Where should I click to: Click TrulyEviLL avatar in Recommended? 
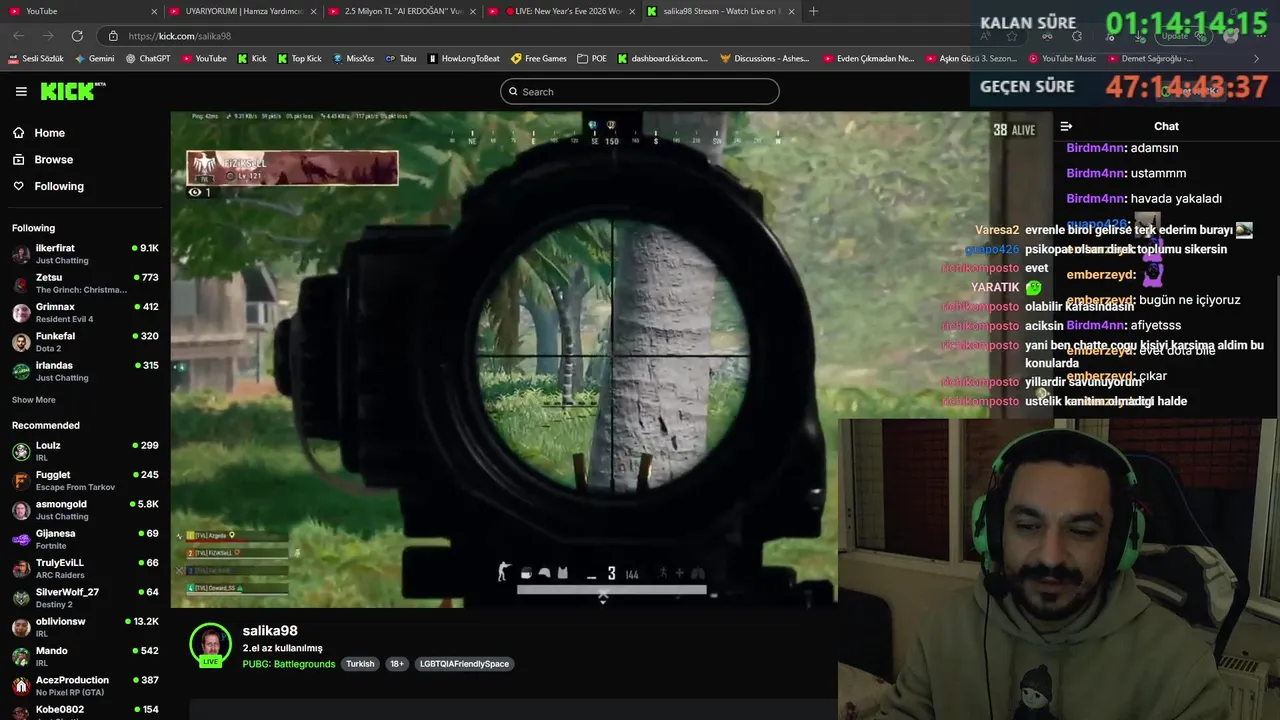pos(21,569)
